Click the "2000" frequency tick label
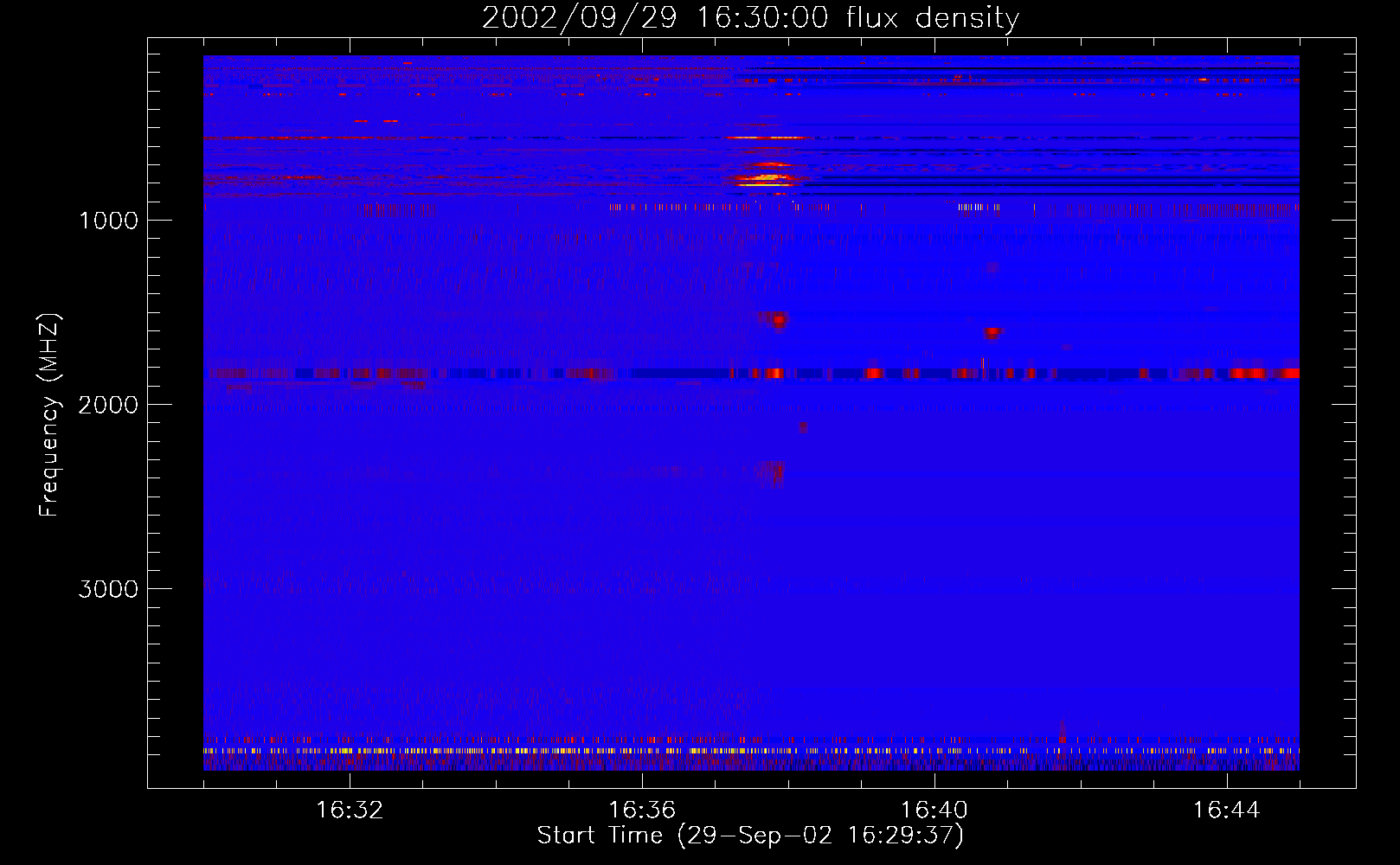The image size is (1400, 865). pos(108,405)
